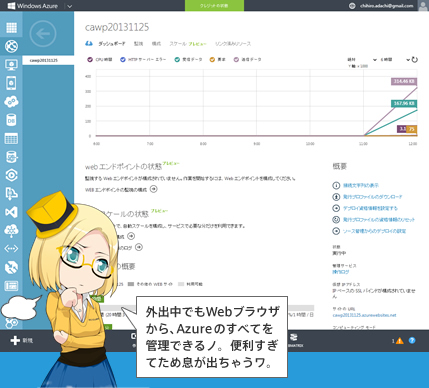Open the 相対 display mode dropdown

click(362, 60)
